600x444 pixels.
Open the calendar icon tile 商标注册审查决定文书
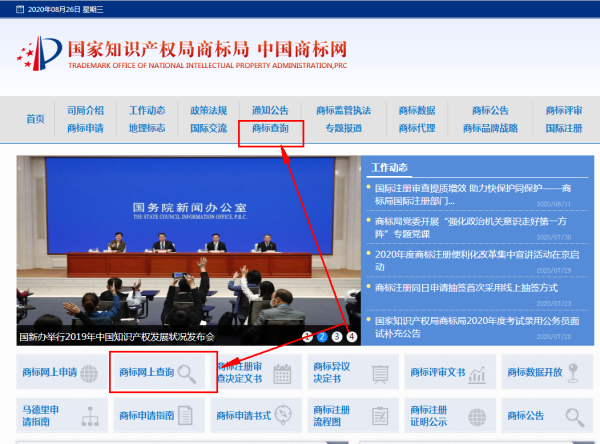tap(282, 374)
